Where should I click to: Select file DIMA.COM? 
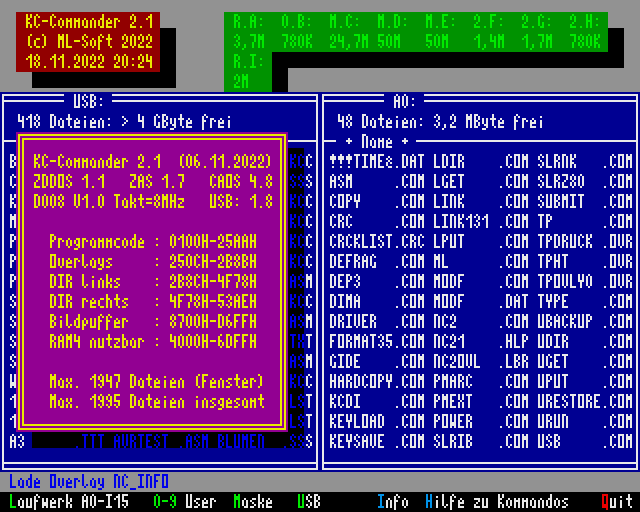tap(376, 302)
